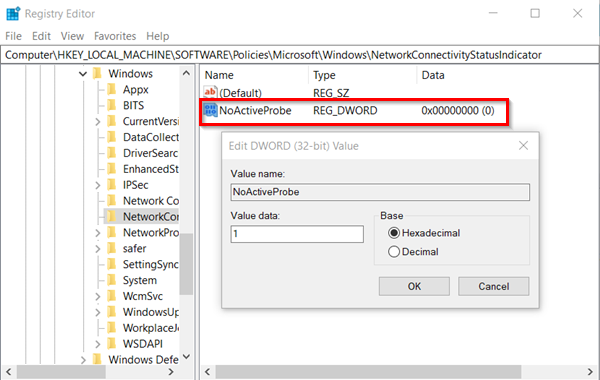Select the WindowsUpdate folder icon
This screenshot has height=380, width=600.
pyautogui.click(x=112, y=312)
